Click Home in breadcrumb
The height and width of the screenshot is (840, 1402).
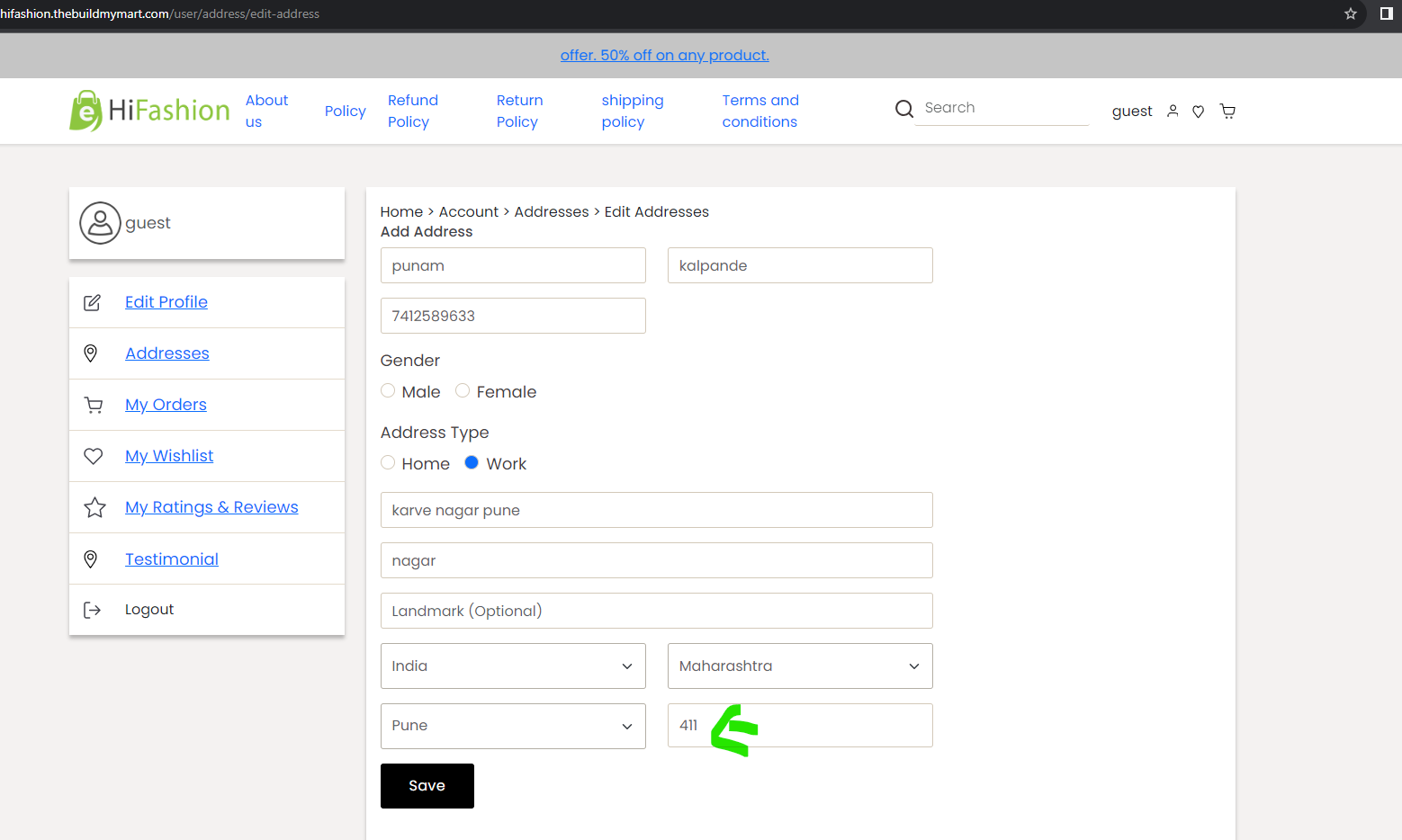(401, 212)
